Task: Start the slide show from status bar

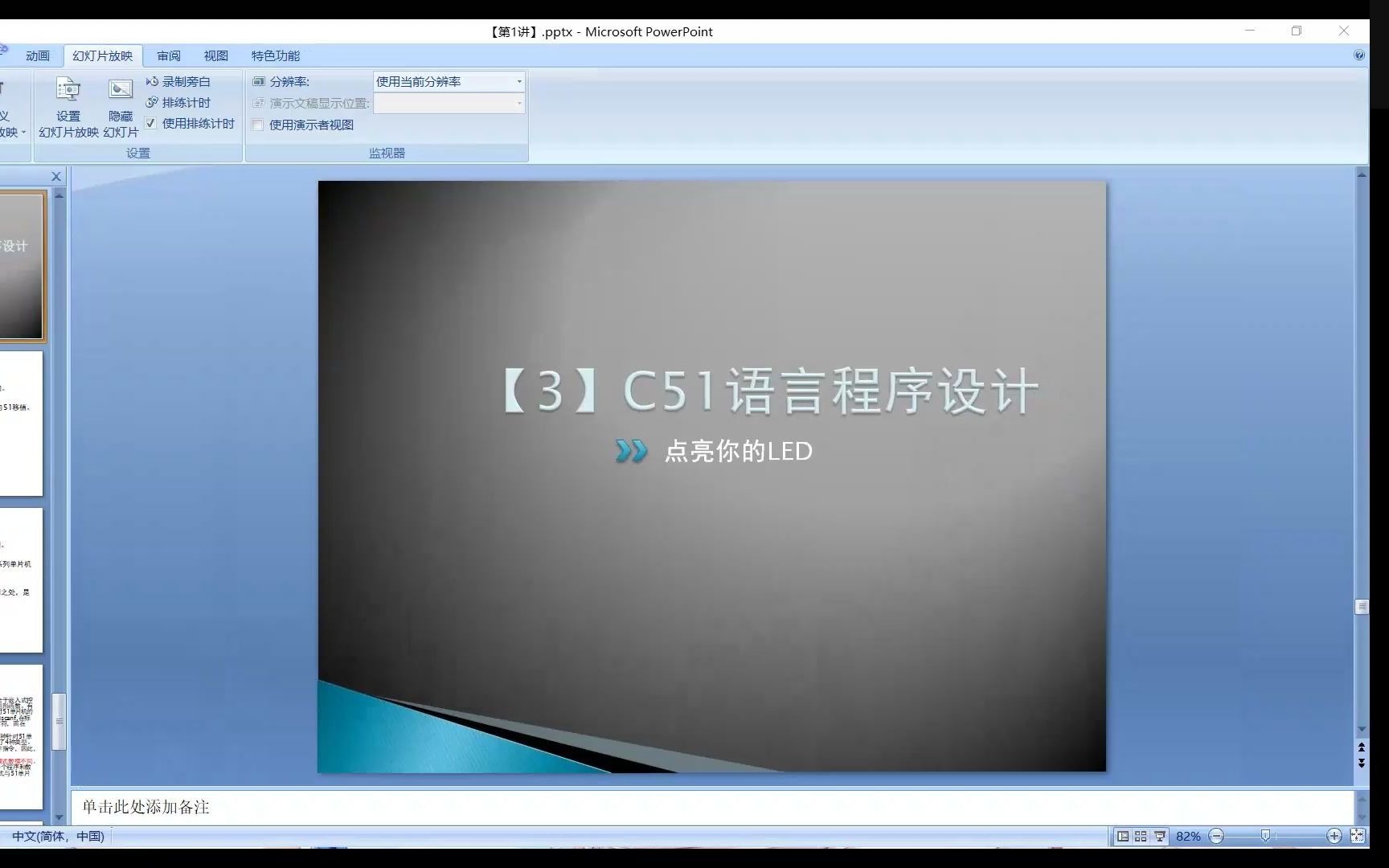Action: (1160, 836)
